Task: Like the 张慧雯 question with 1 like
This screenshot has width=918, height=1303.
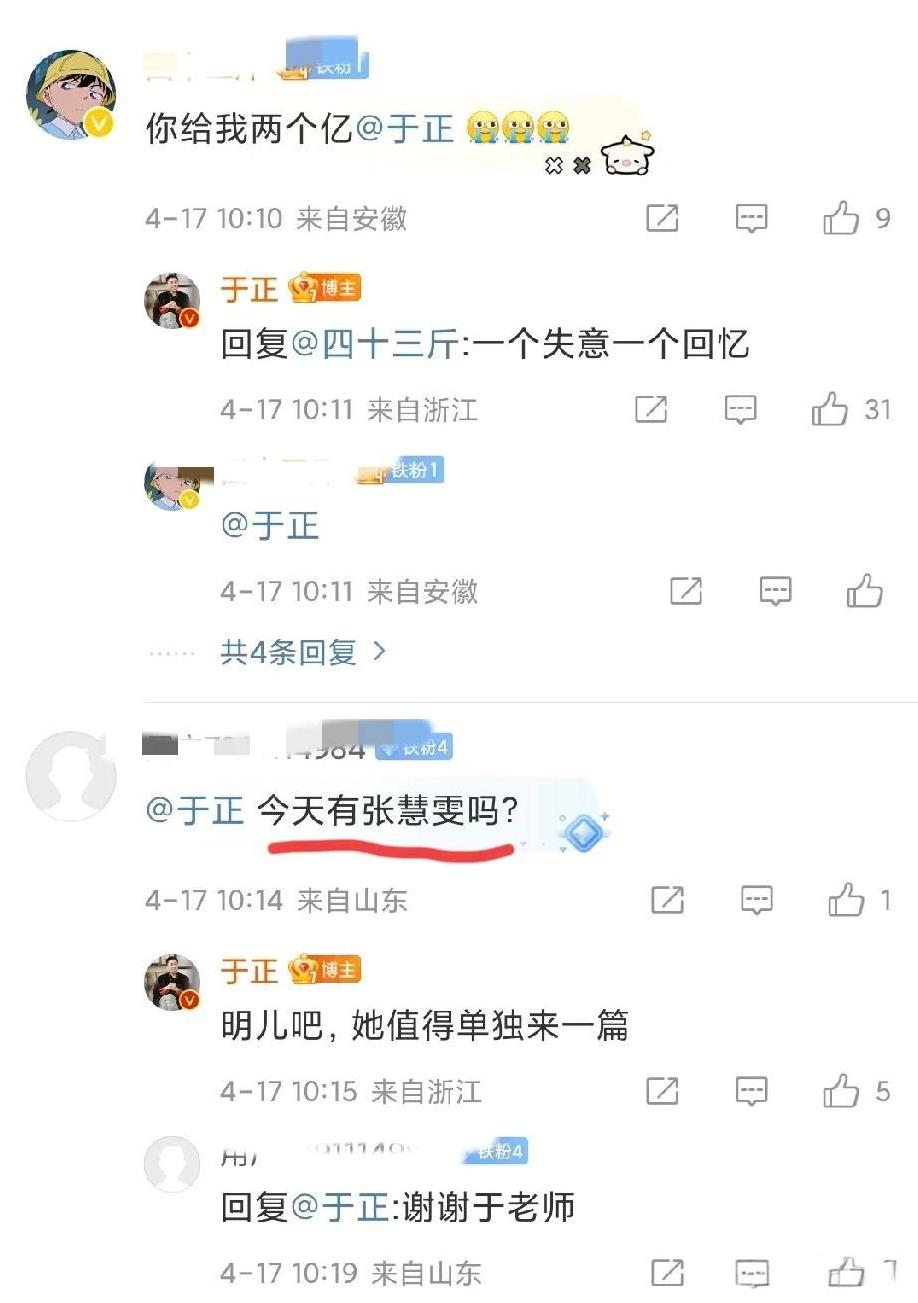Action: pyautogui.click(x=846, y=900)
